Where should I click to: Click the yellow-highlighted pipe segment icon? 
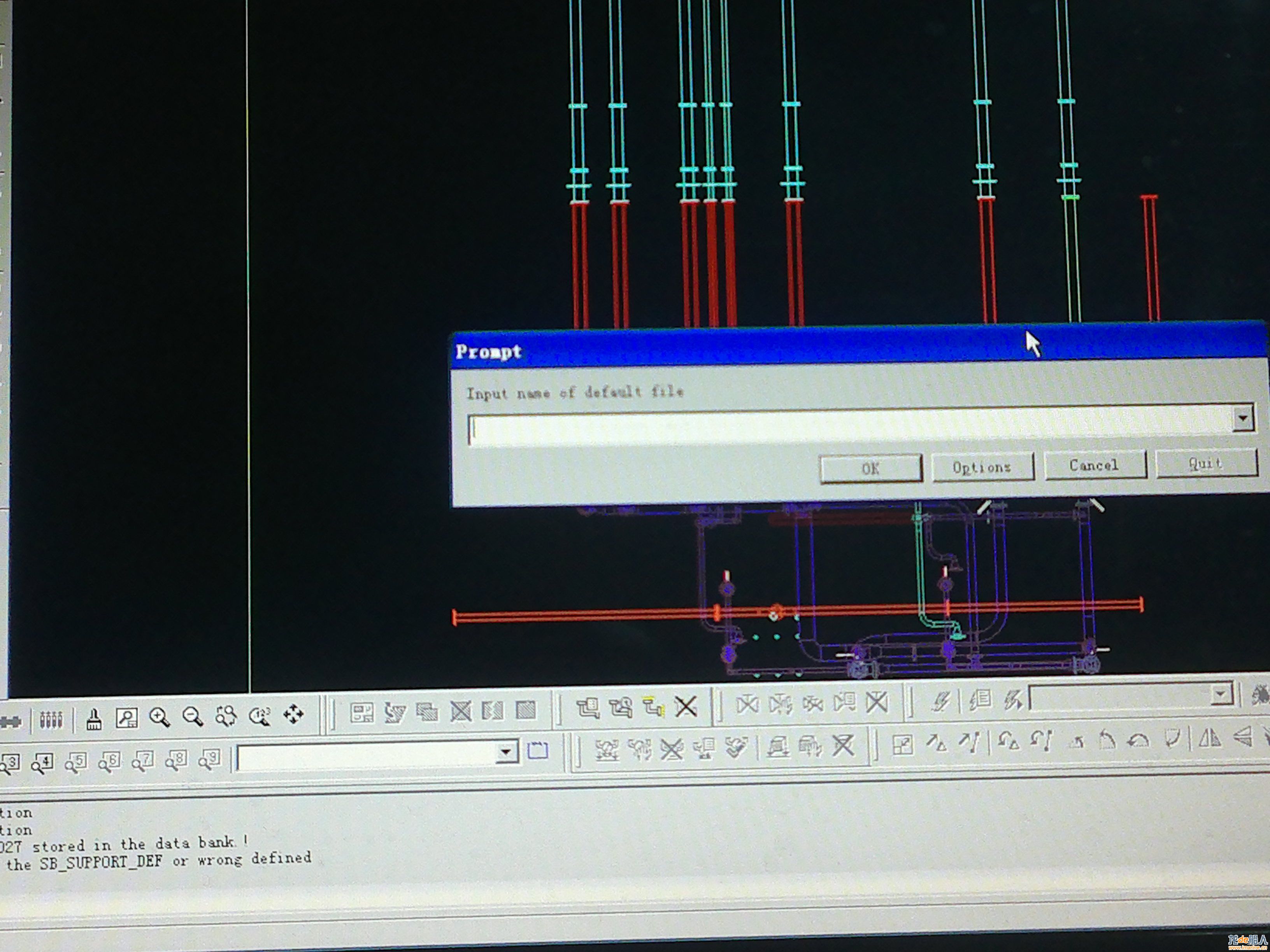(653, 707)
